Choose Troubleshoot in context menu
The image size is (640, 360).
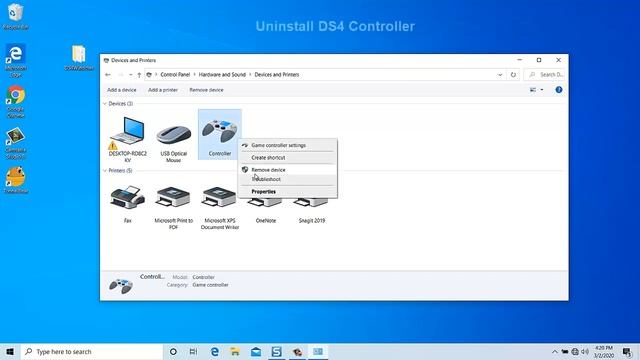point(287,179)
